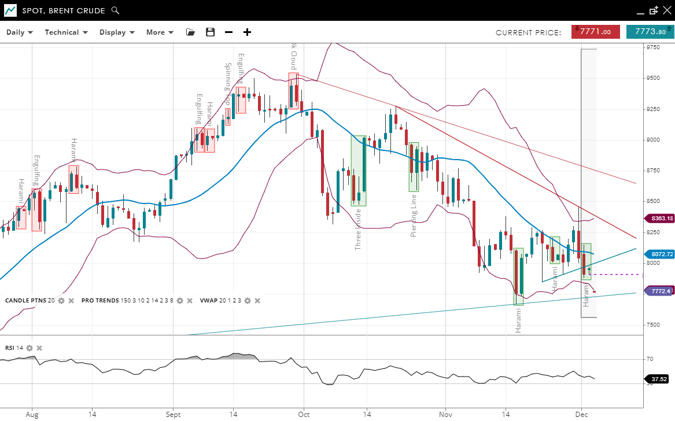Open saved chart folder icon
The height and width of the screenshot is (421, 675).
point(191,32)
